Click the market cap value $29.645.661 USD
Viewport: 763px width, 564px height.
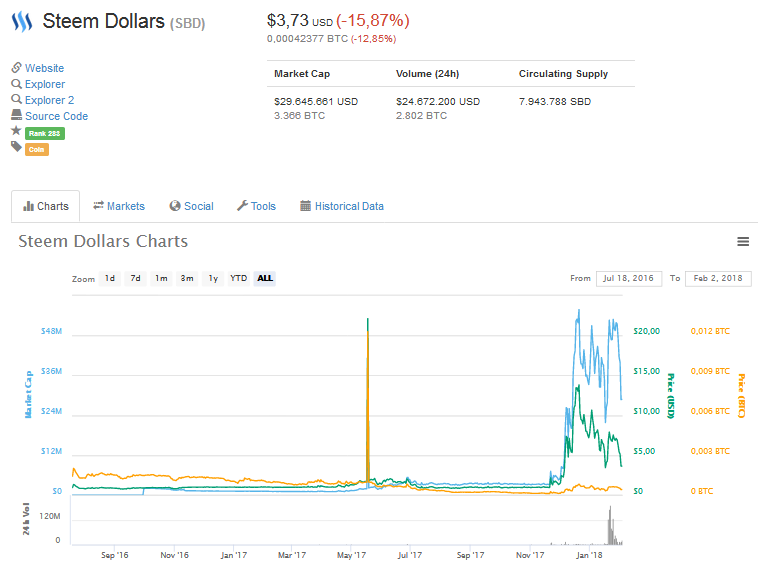[x=316, y=102]
